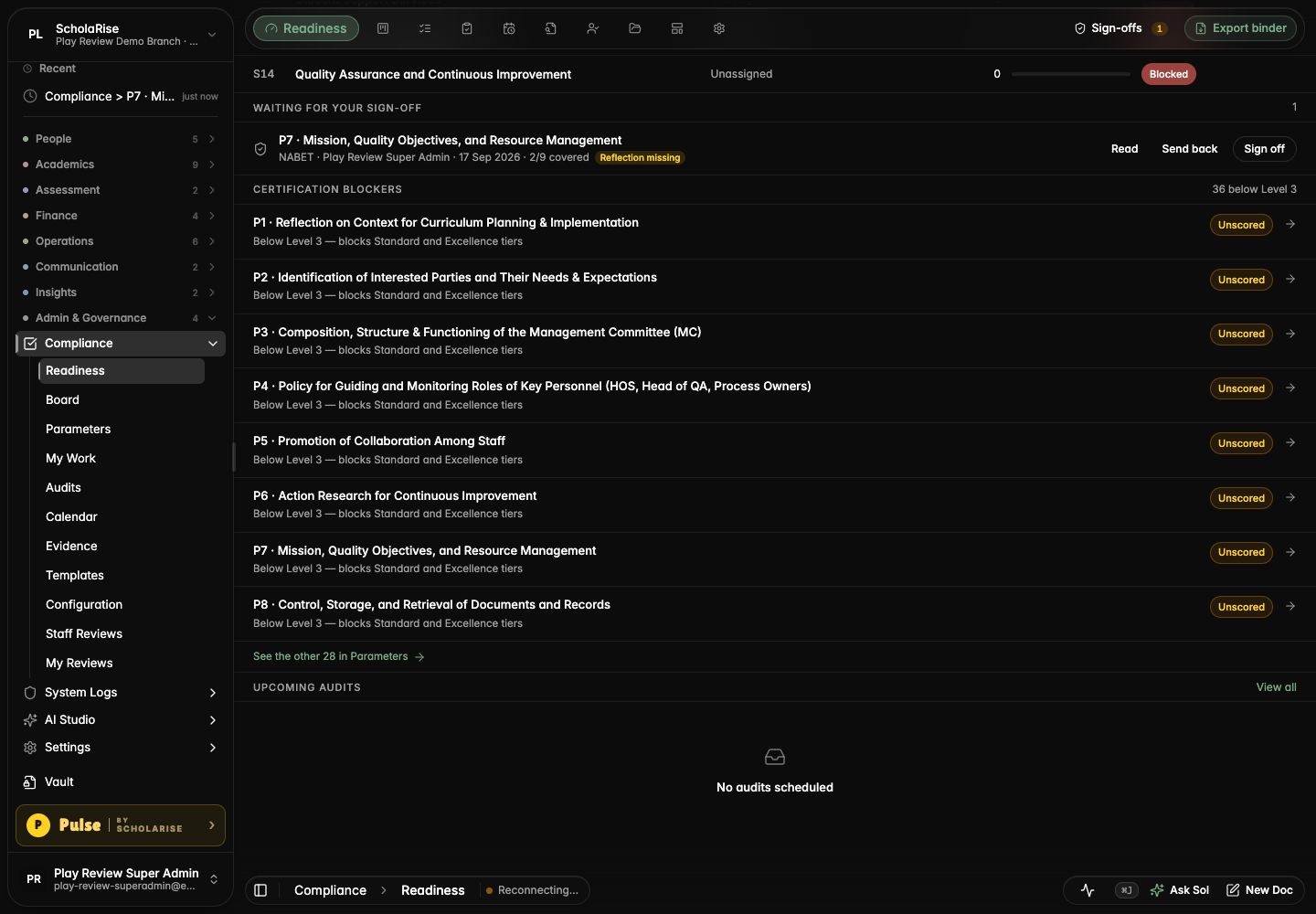Expand the Academics section in sidebar
This screenshot has height=914, width=1316.
click(121, 165)
